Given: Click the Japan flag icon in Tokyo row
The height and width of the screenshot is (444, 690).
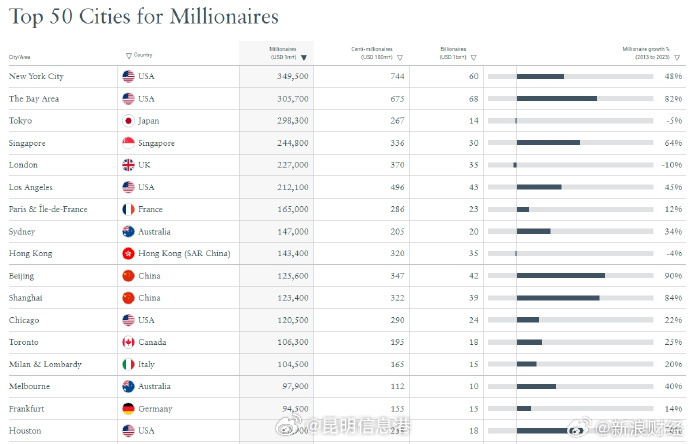Looking at the screenshot, I should point(128,121).
